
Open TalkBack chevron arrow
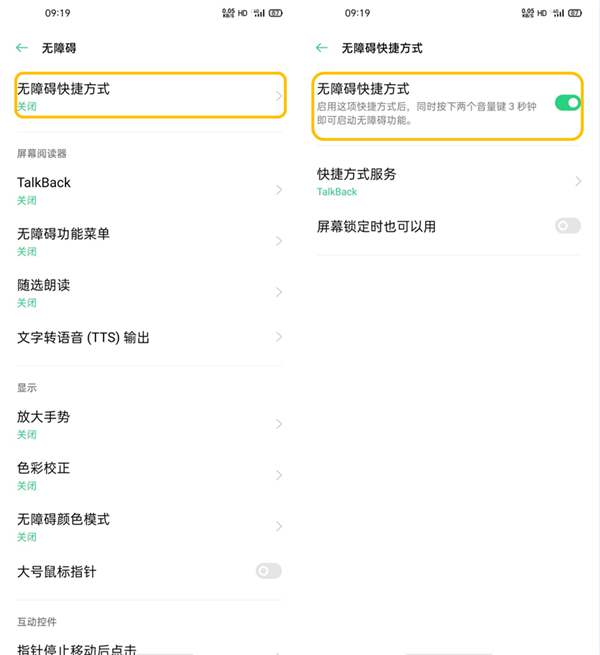tap(279, 190)
